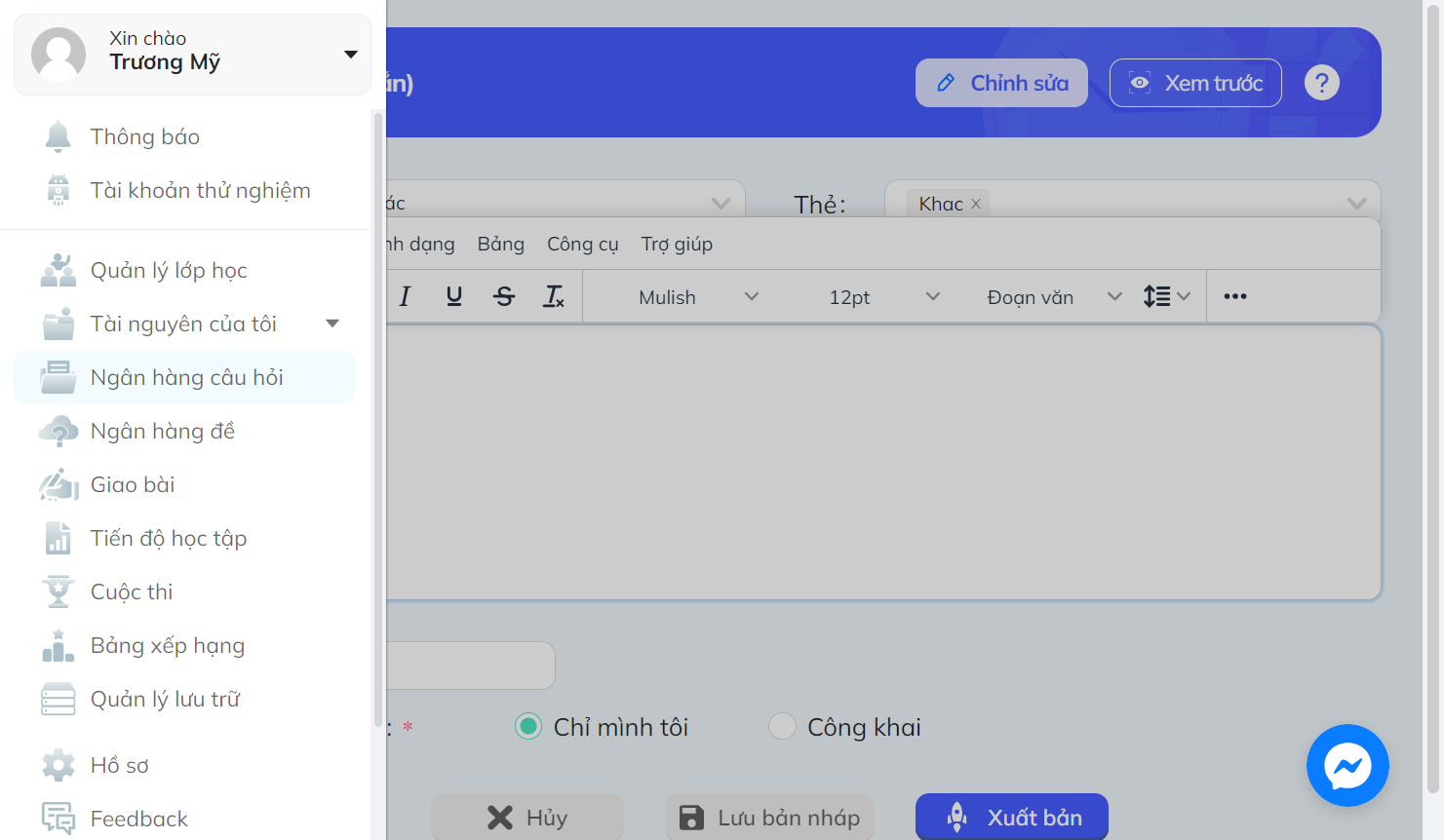This screenshot has width=1444, height=840.
Task: Select the Chỉ mình tôi radio option
Action: tap(528, 726)
